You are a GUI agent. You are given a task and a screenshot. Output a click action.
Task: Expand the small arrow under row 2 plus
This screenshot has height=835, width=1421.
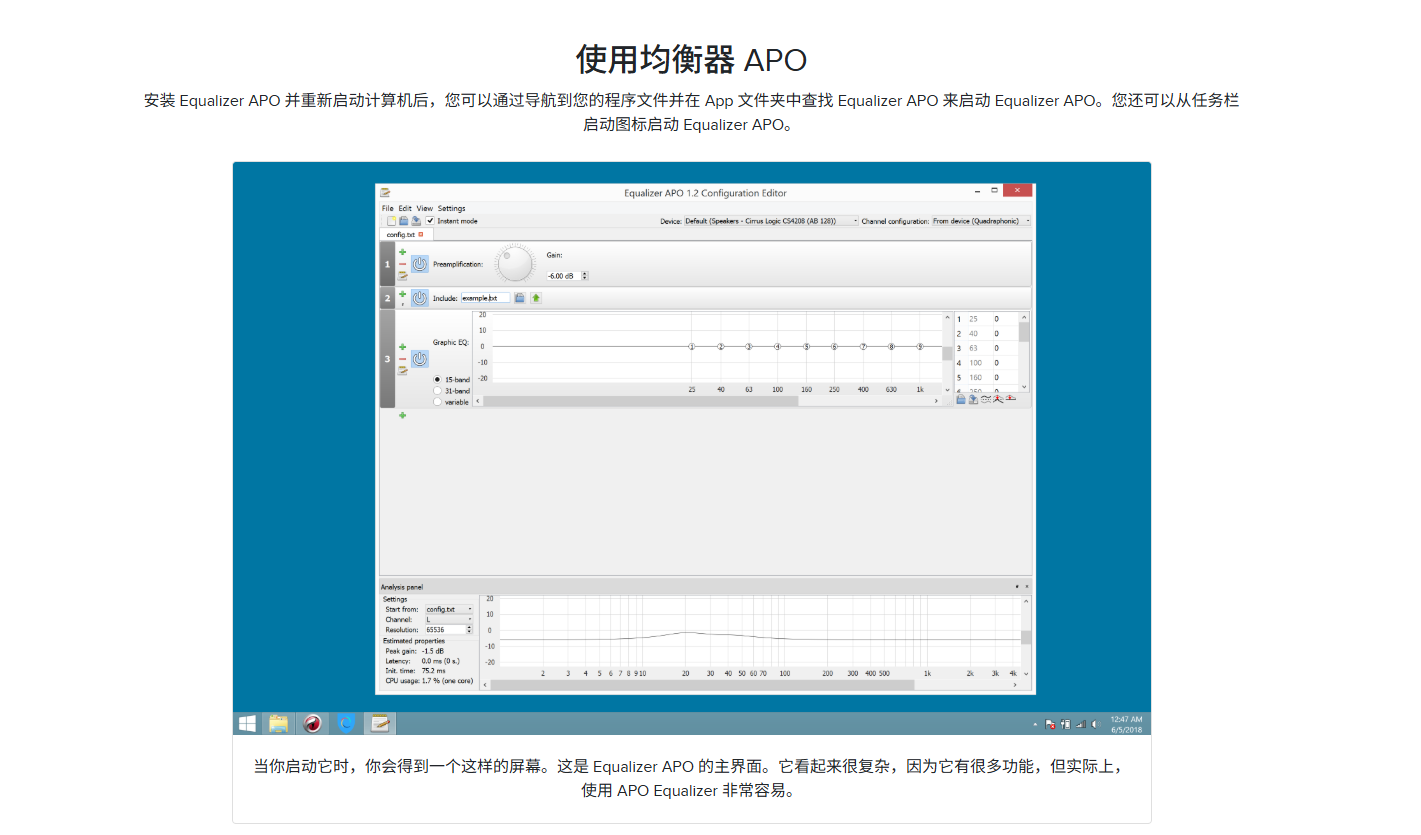coord(403,304)
